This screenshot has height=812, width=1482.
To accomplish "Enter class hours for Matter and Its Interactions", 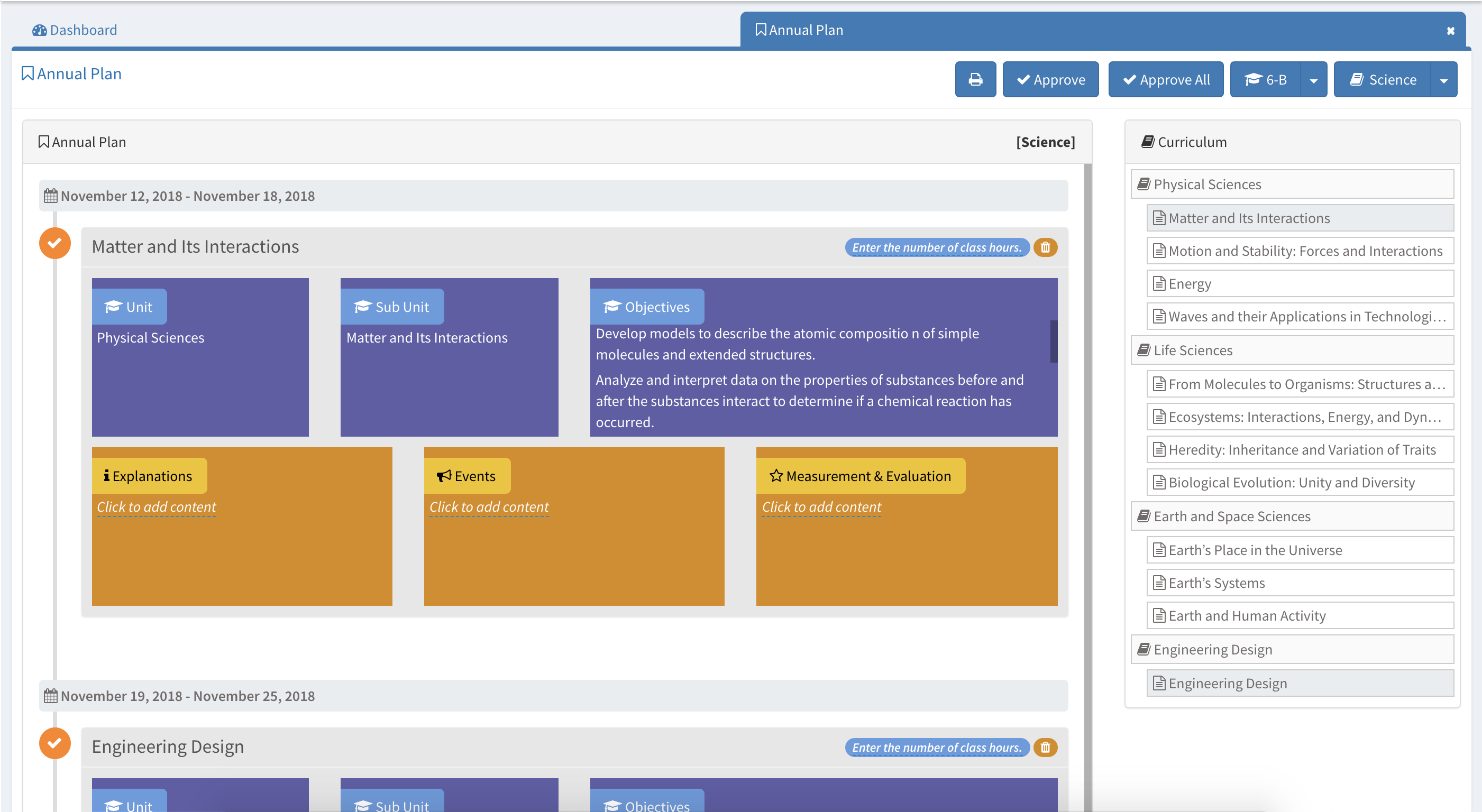I will 936,247.
